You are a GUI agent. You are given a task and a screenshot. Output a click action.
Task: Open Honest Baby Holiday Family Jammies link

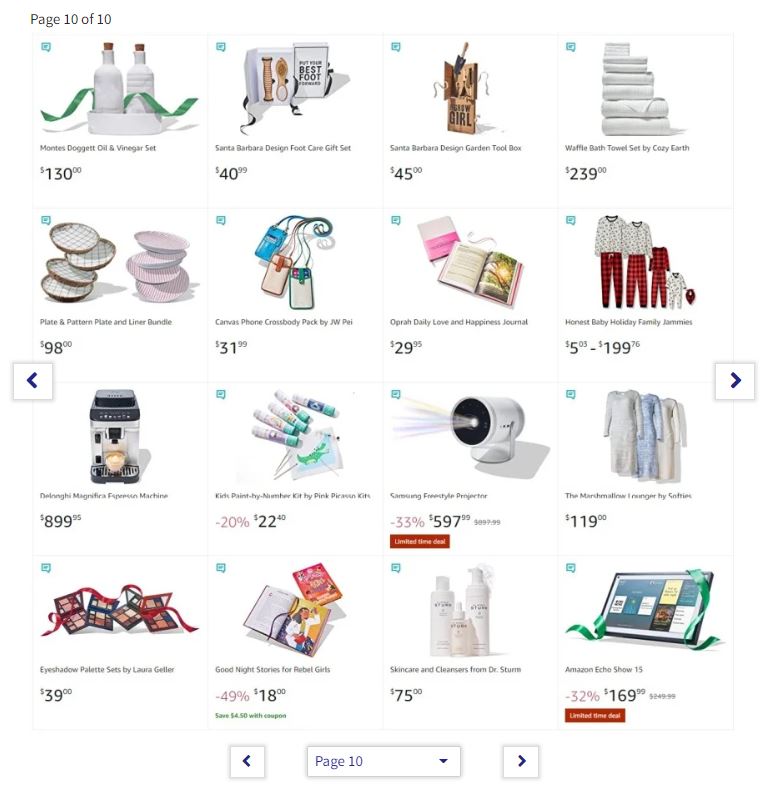tap(628, 322)
